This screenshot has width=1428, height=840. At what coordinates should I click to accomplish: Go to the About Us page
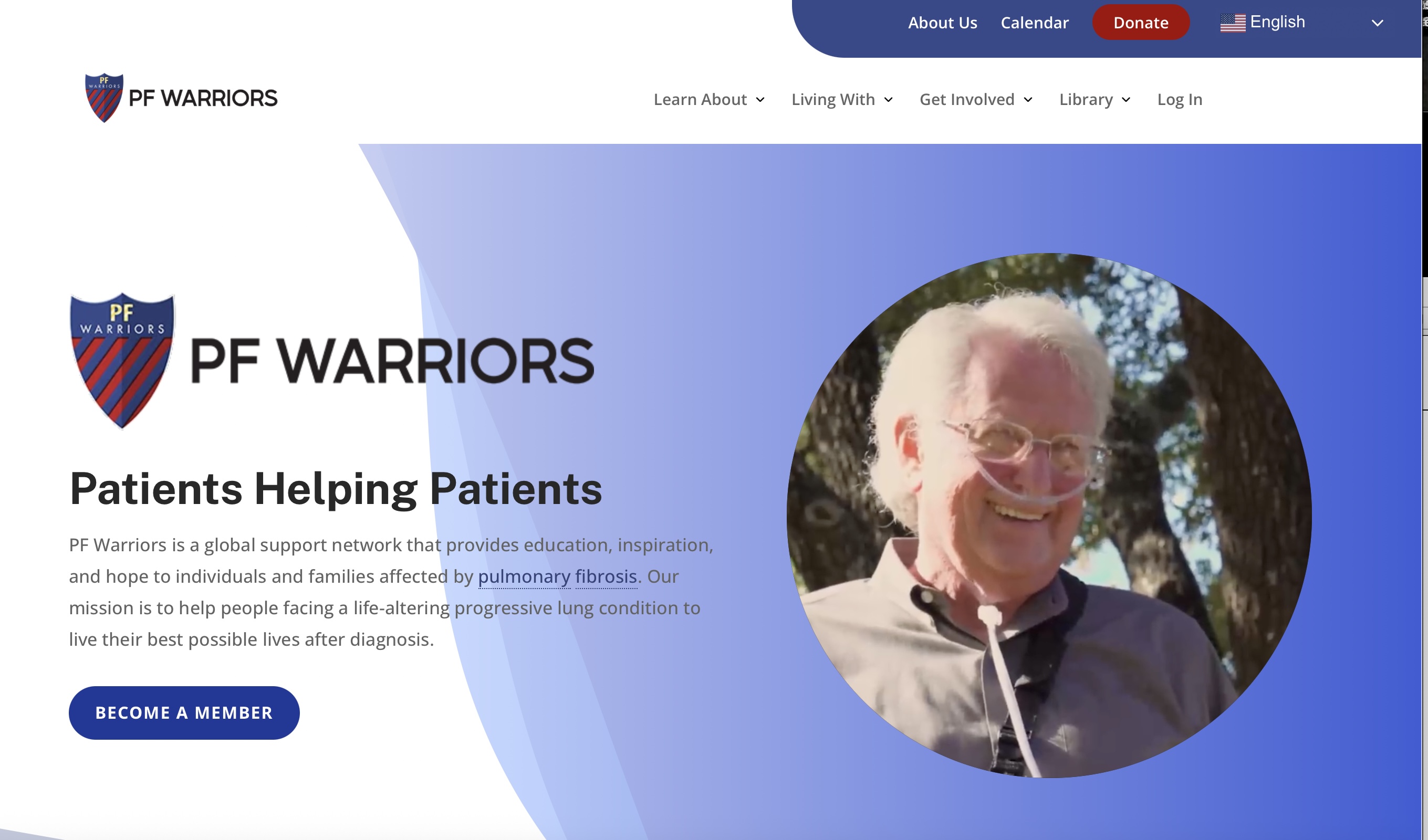click(x=942, y=23)
